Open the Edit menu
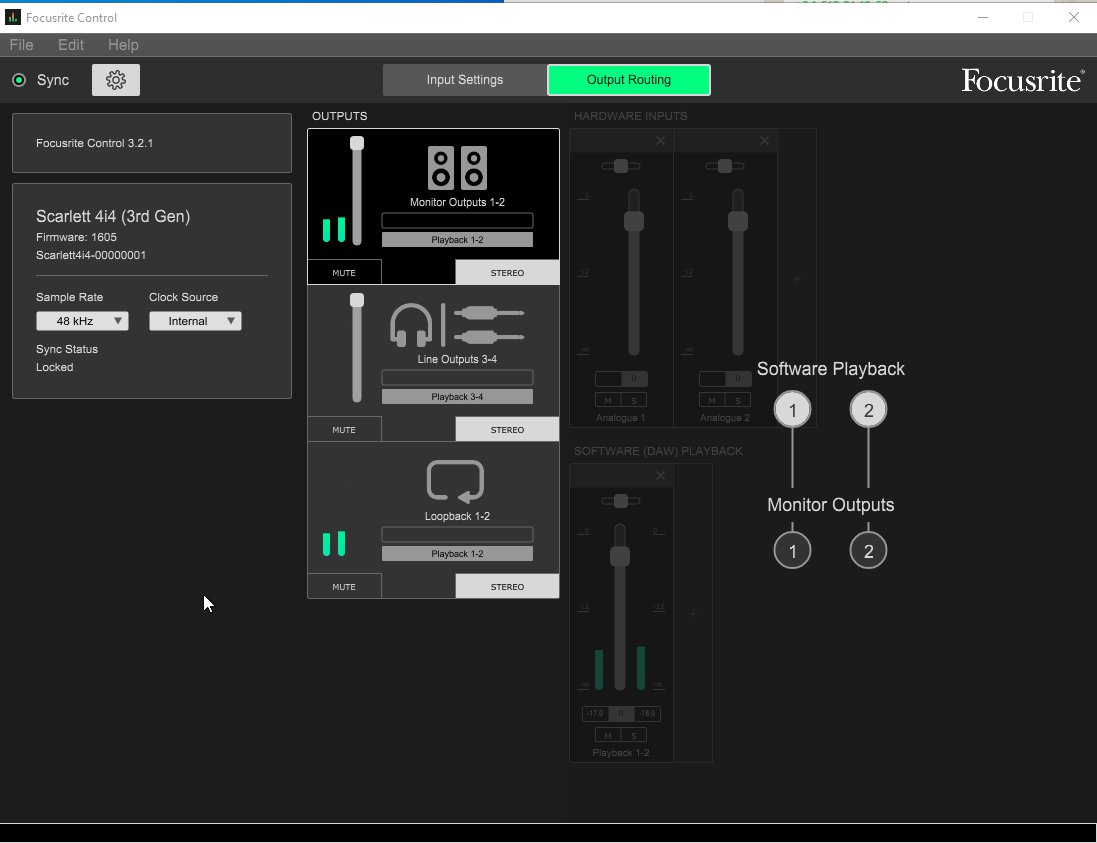1097x843 pixels. coord(71,45)
